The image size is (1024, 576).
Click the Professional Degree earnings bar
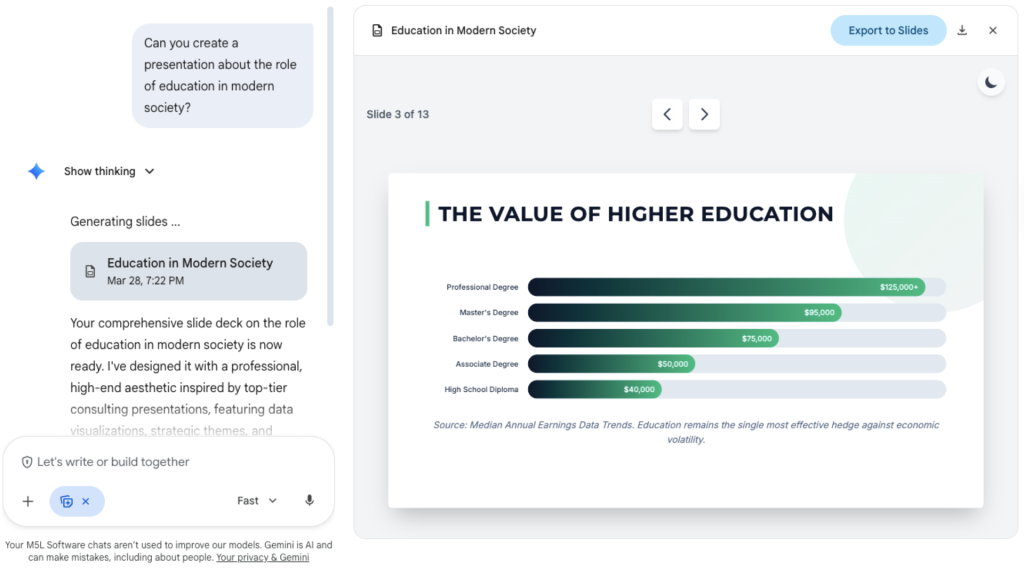(726, 287)
